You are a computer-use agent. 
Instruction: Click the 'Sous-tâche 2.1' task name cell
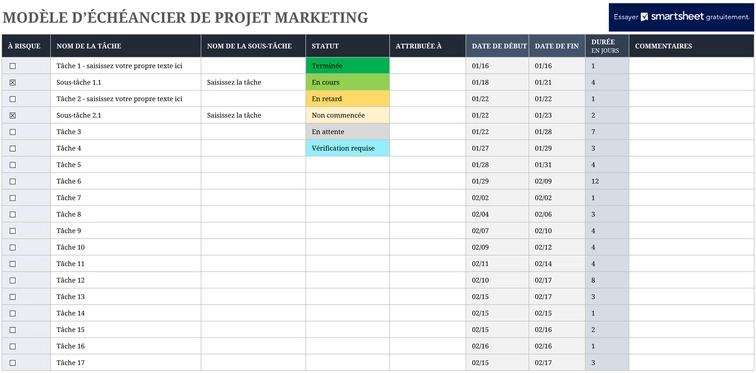click(x=126, y=115)
